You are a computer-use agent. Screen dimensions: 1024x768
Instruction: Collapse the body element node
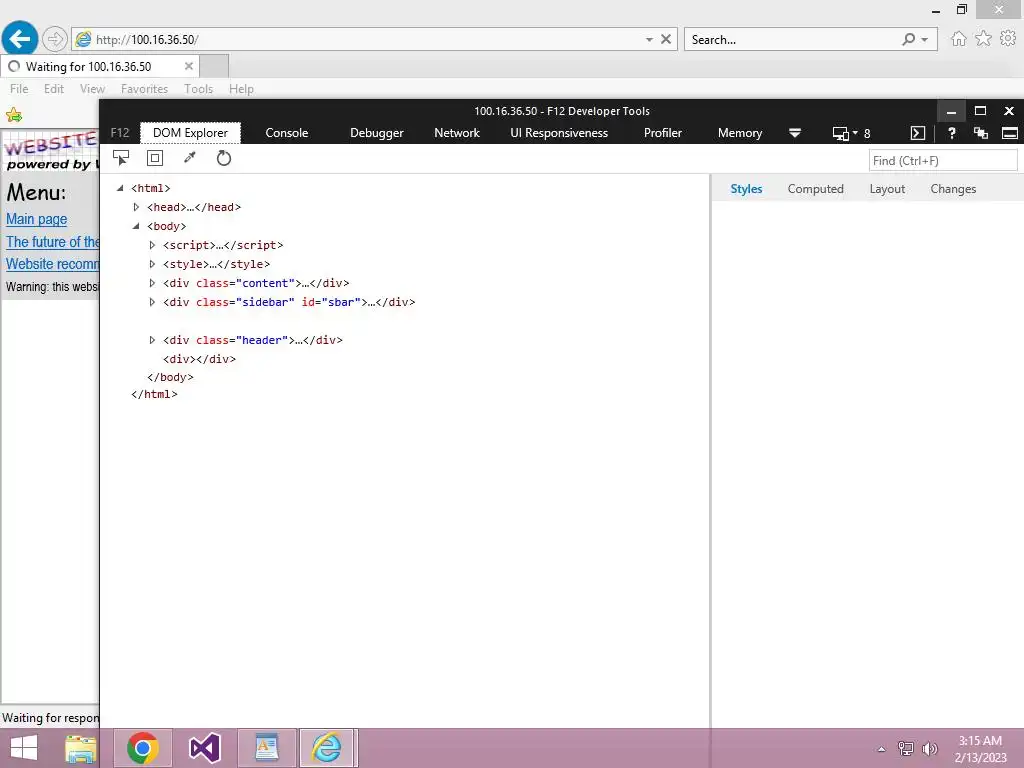pyautogui.click(x=136, y=226)
